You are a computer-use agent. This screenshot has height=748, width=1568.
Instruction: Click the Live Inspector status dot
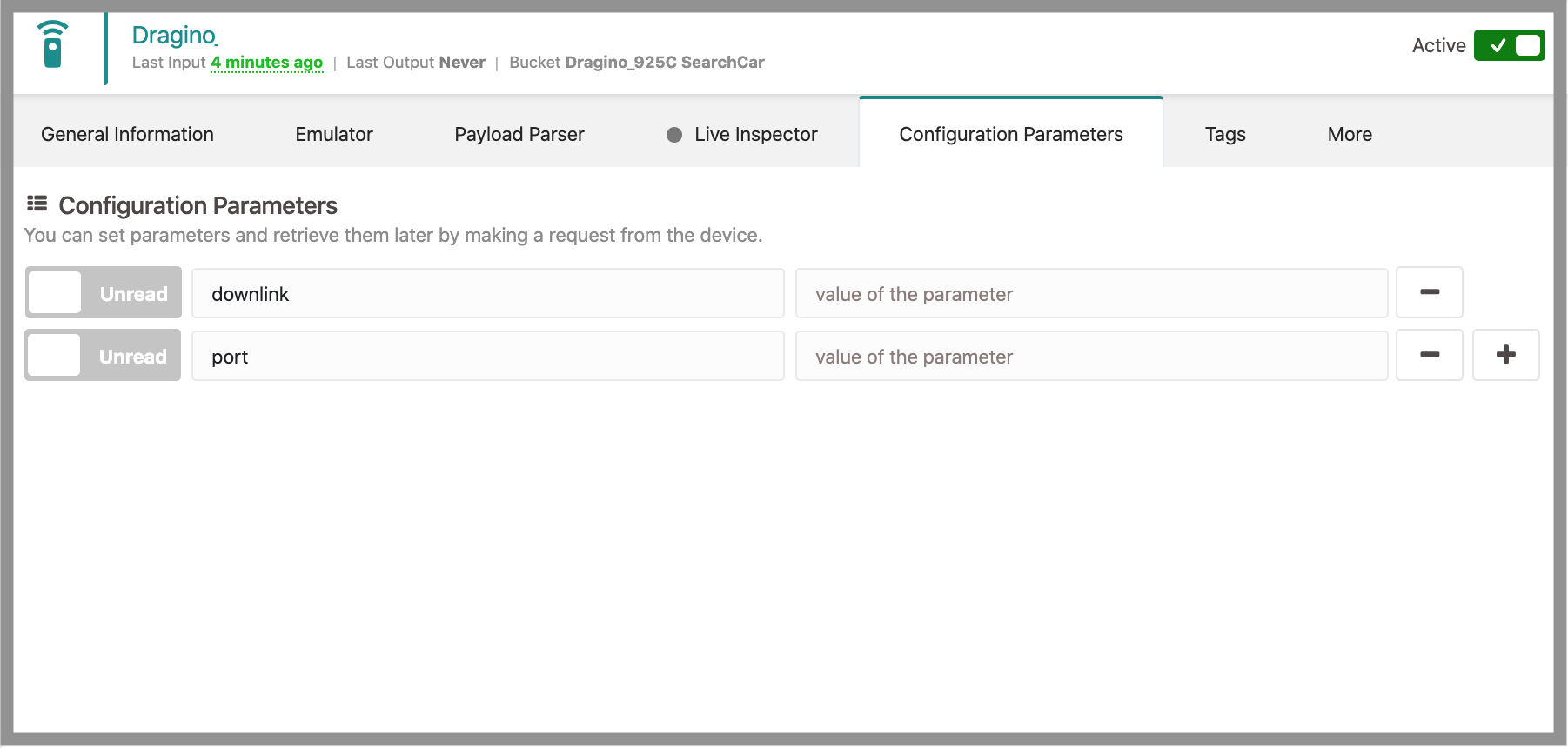click(674, 135)
